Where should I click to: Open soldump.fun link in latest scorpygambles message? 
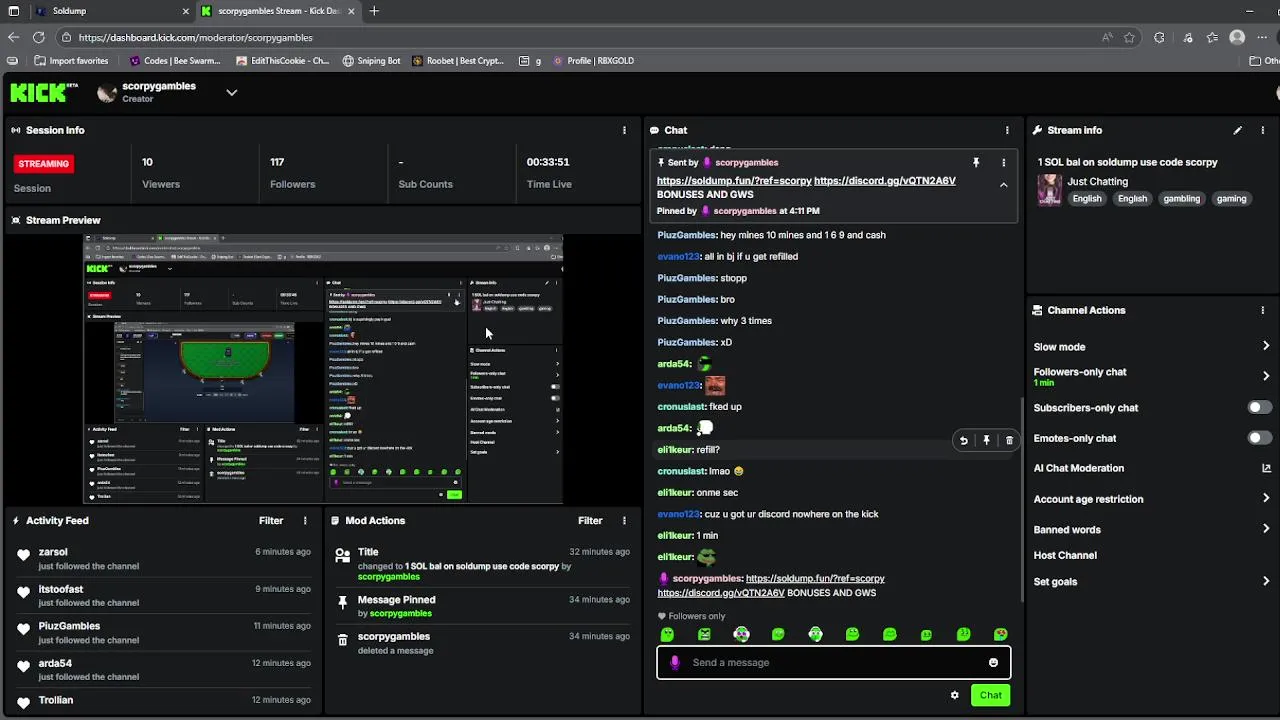point(815,578)
